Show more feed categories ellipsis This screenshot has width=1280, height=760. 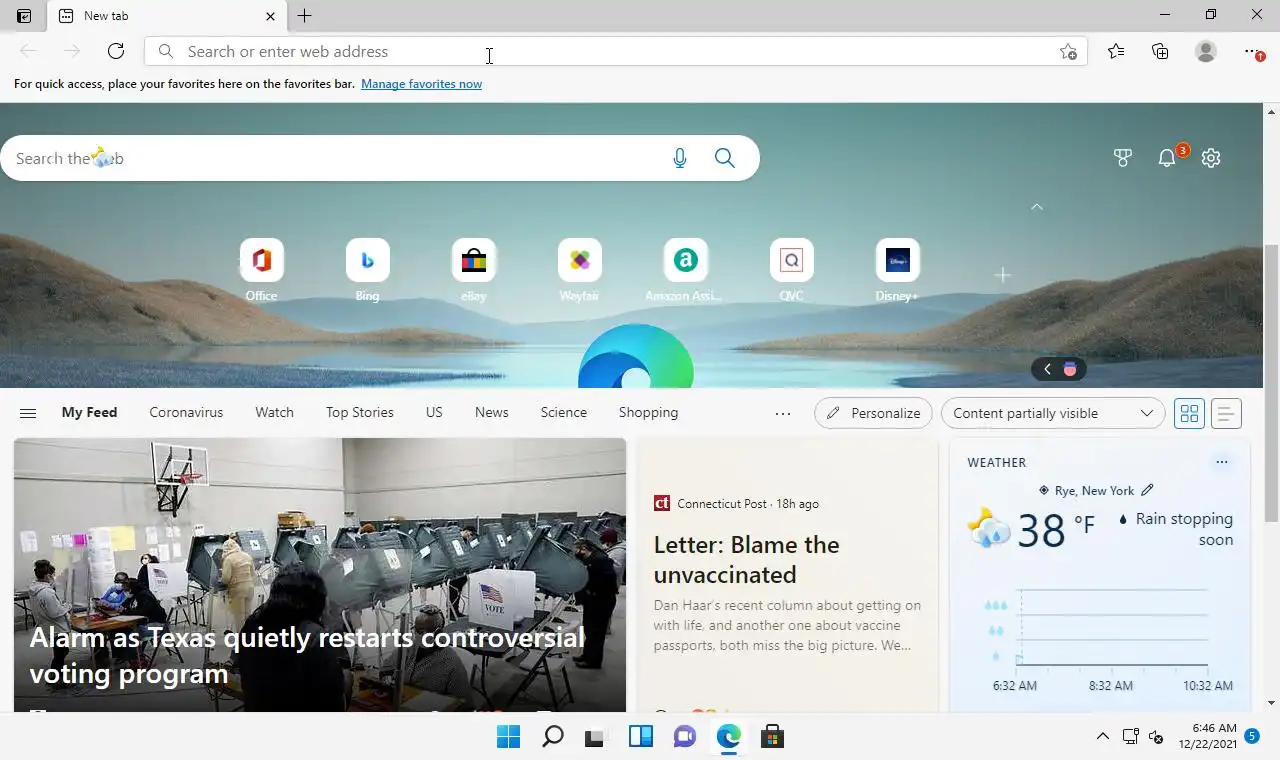click(783, 413)
